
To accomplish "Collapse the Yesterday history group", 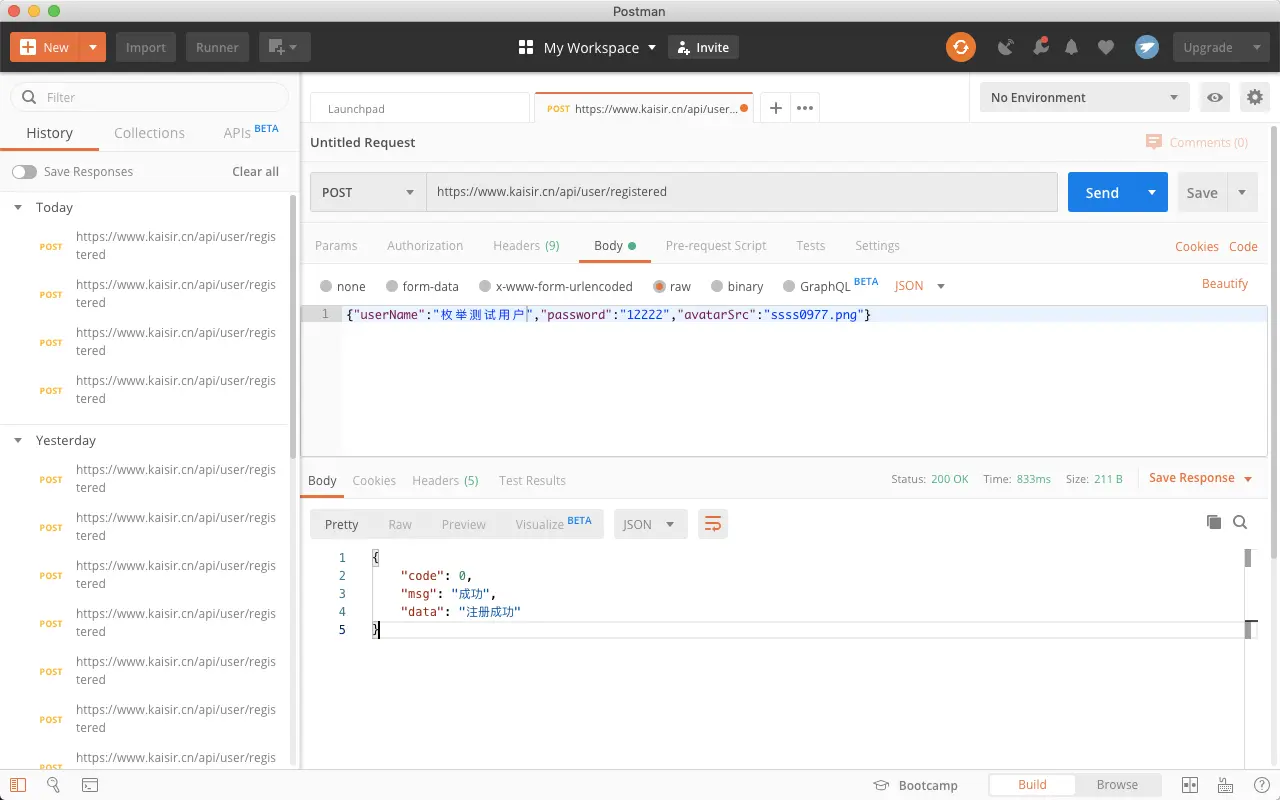I will coord(18,440).
